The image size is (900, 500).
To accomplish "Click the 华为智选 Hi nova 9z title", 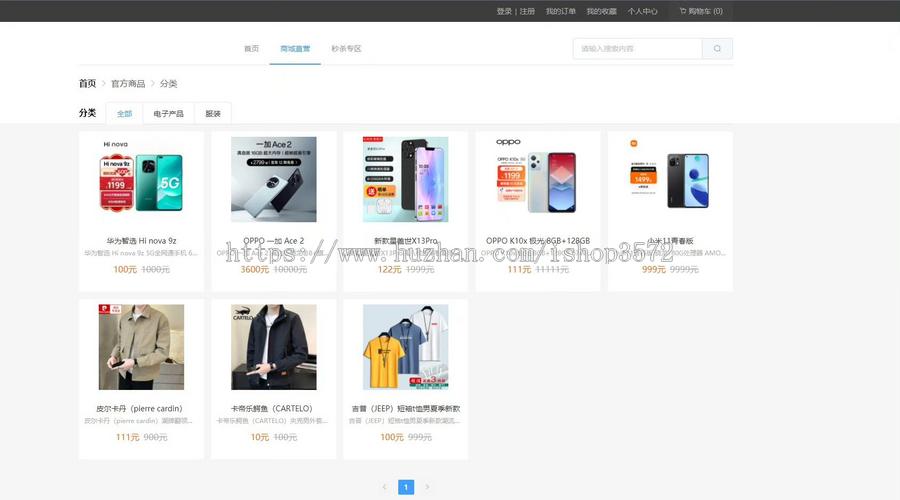I will click(141, 241).
